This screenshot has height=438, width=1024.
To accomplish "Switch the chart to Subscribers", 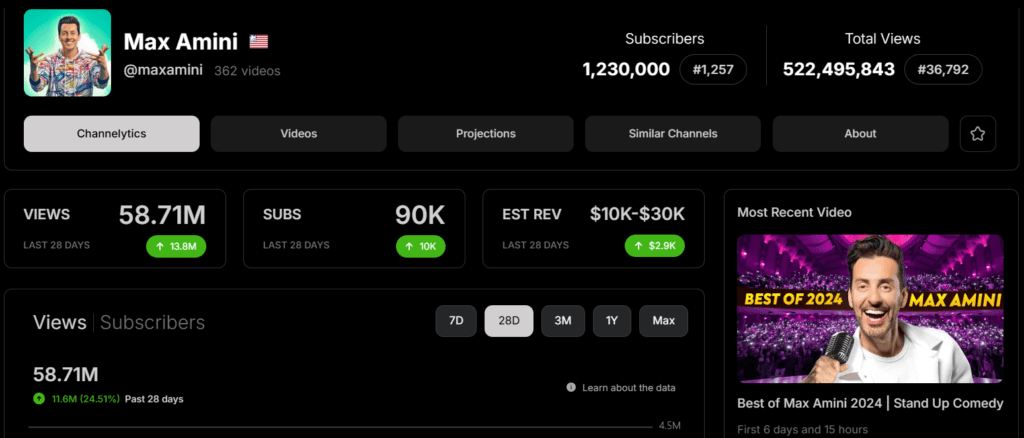I will pos(152,322).
